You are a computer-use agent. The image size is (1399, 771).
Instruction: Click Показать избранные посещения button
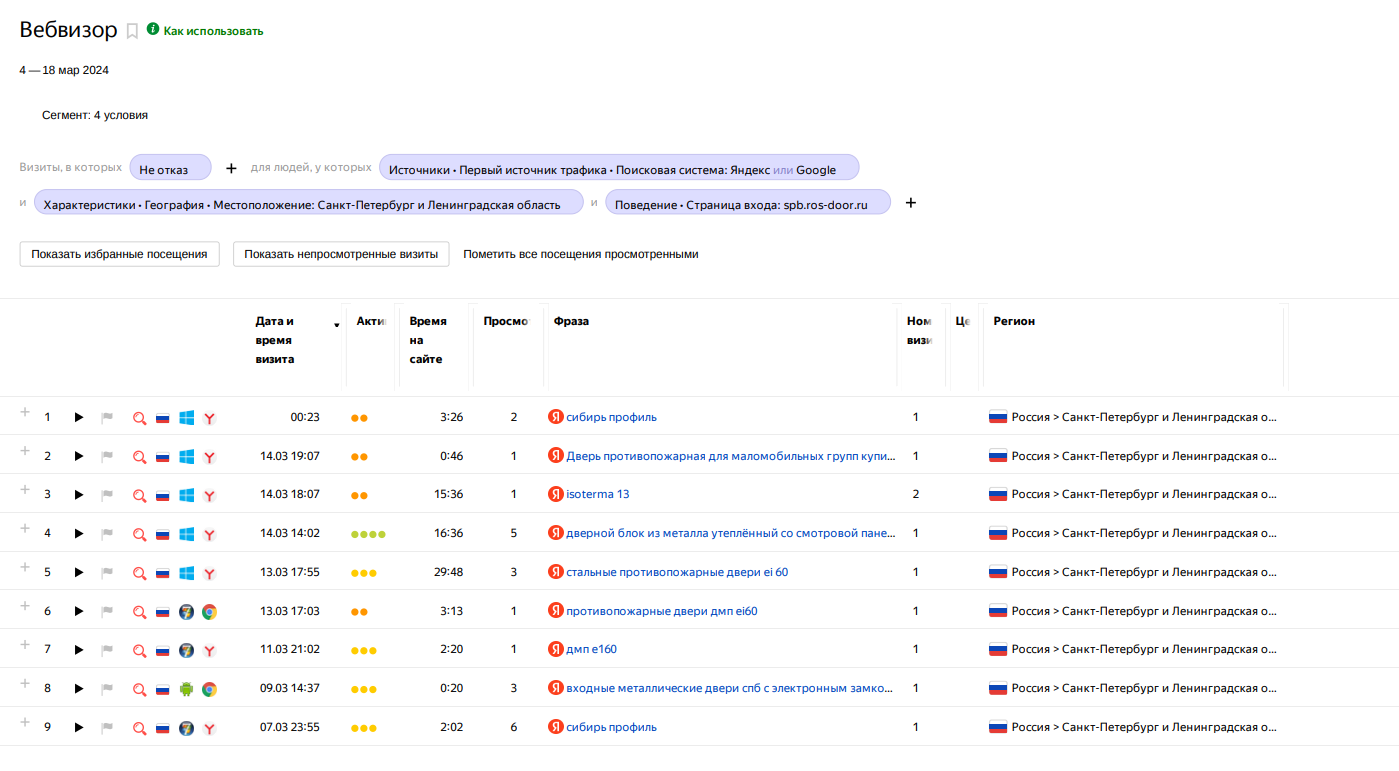click(x=119, y=254)
